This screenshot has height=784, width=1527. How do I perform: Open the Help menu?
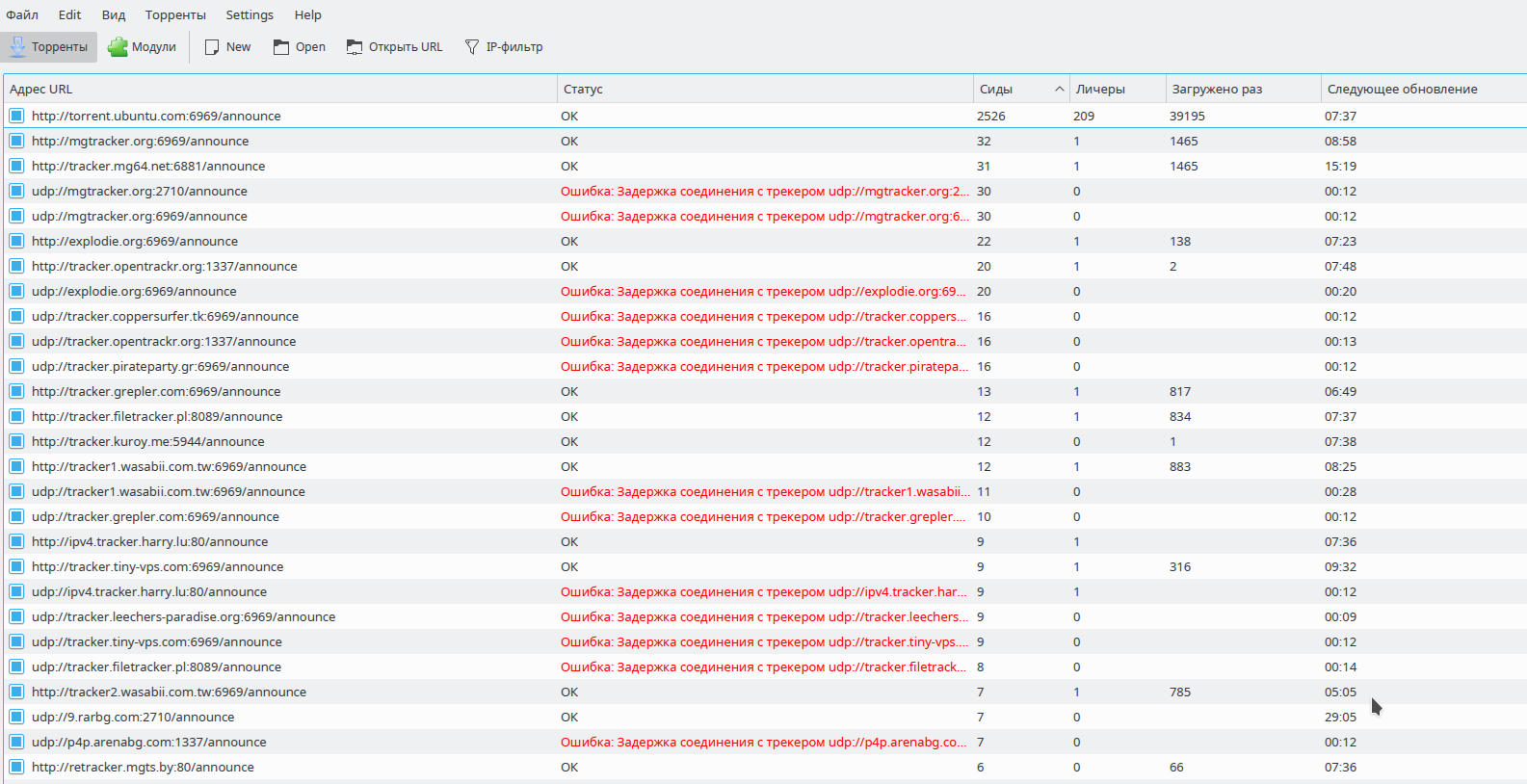click(x=307, y=14)
